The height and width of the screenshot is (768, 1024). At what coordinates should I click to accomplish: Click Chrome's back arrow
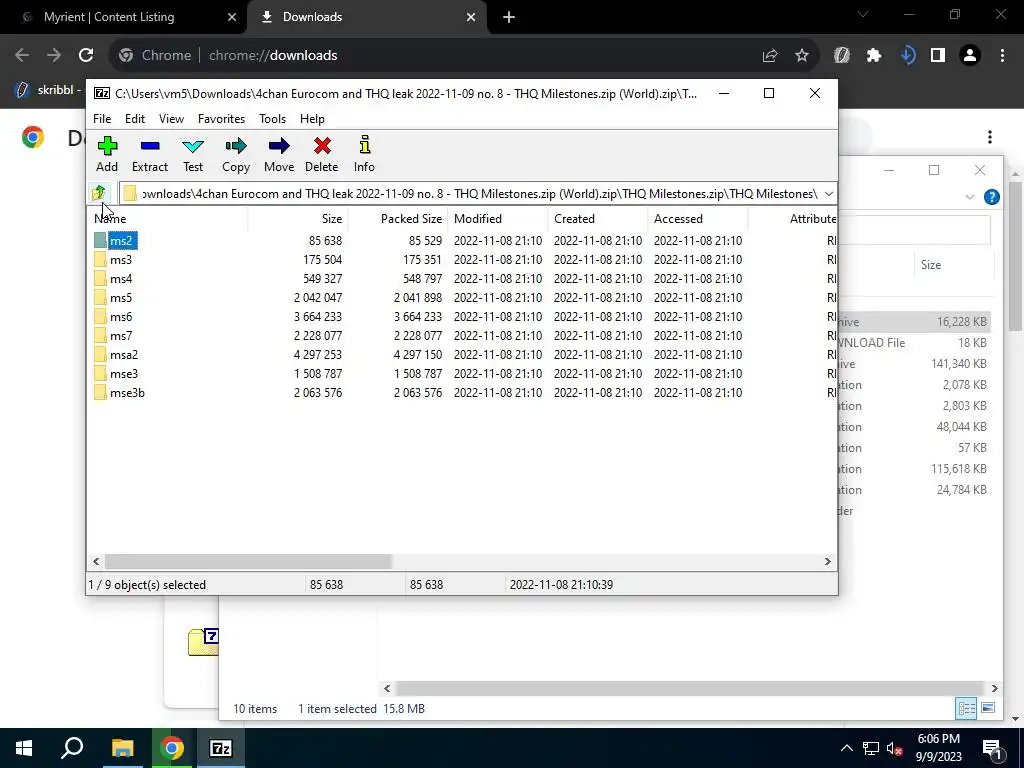(22, 56)
